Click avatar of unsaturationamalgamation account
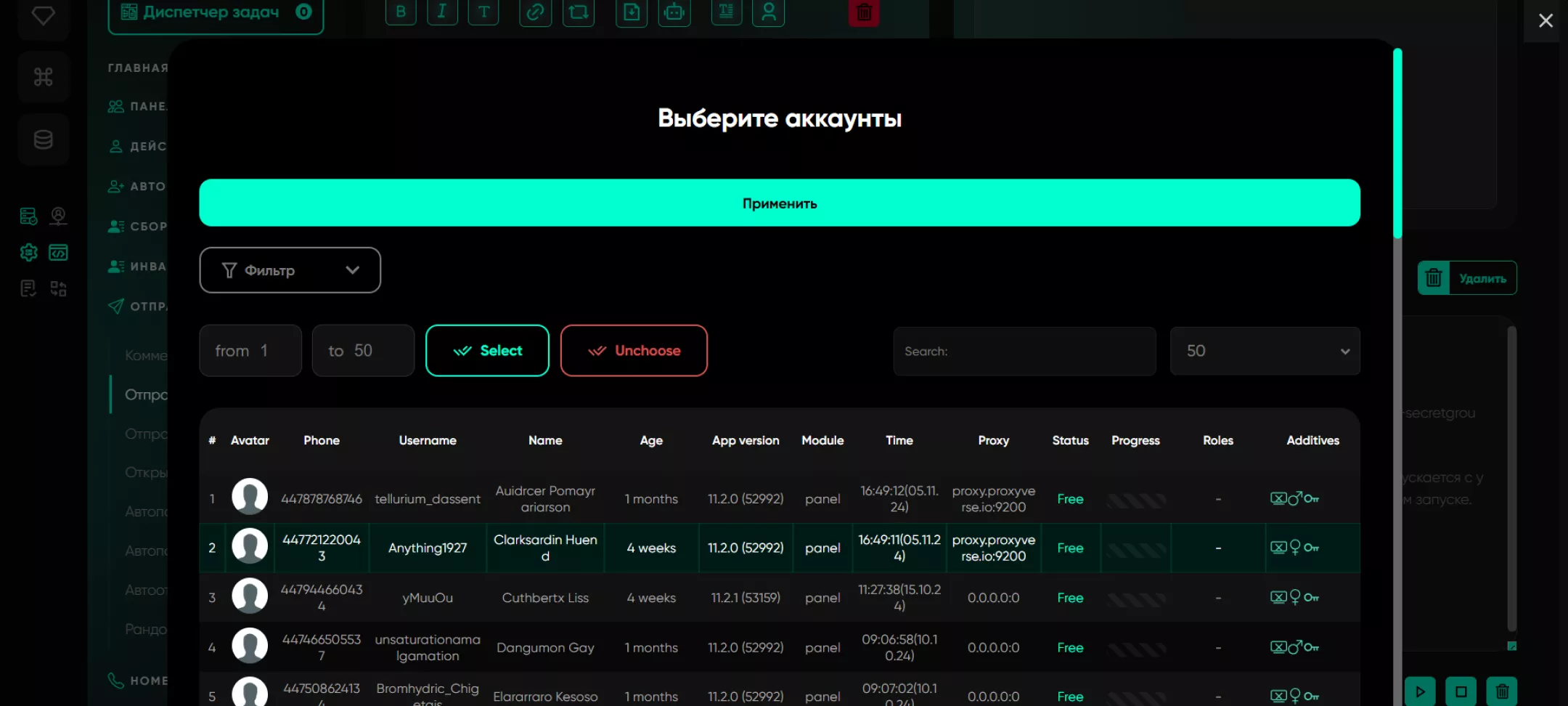 (250, 646)
